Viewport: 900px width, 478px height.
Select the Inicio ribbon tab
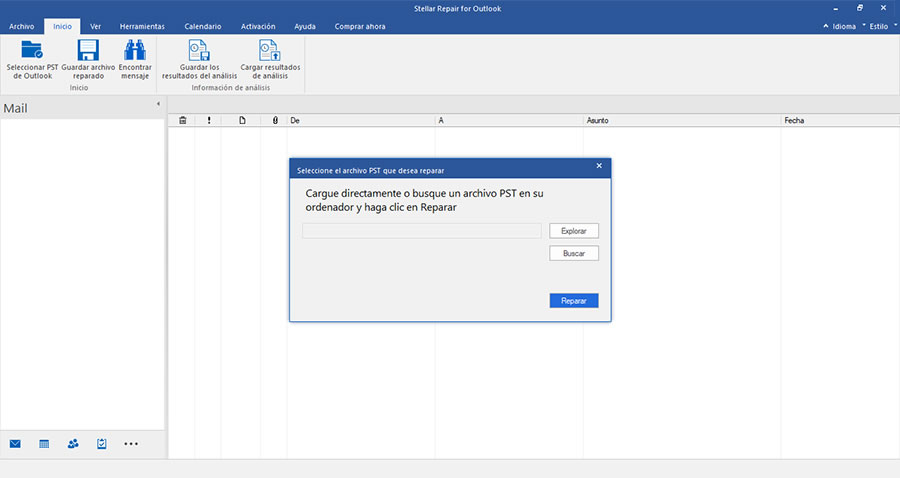63,26
